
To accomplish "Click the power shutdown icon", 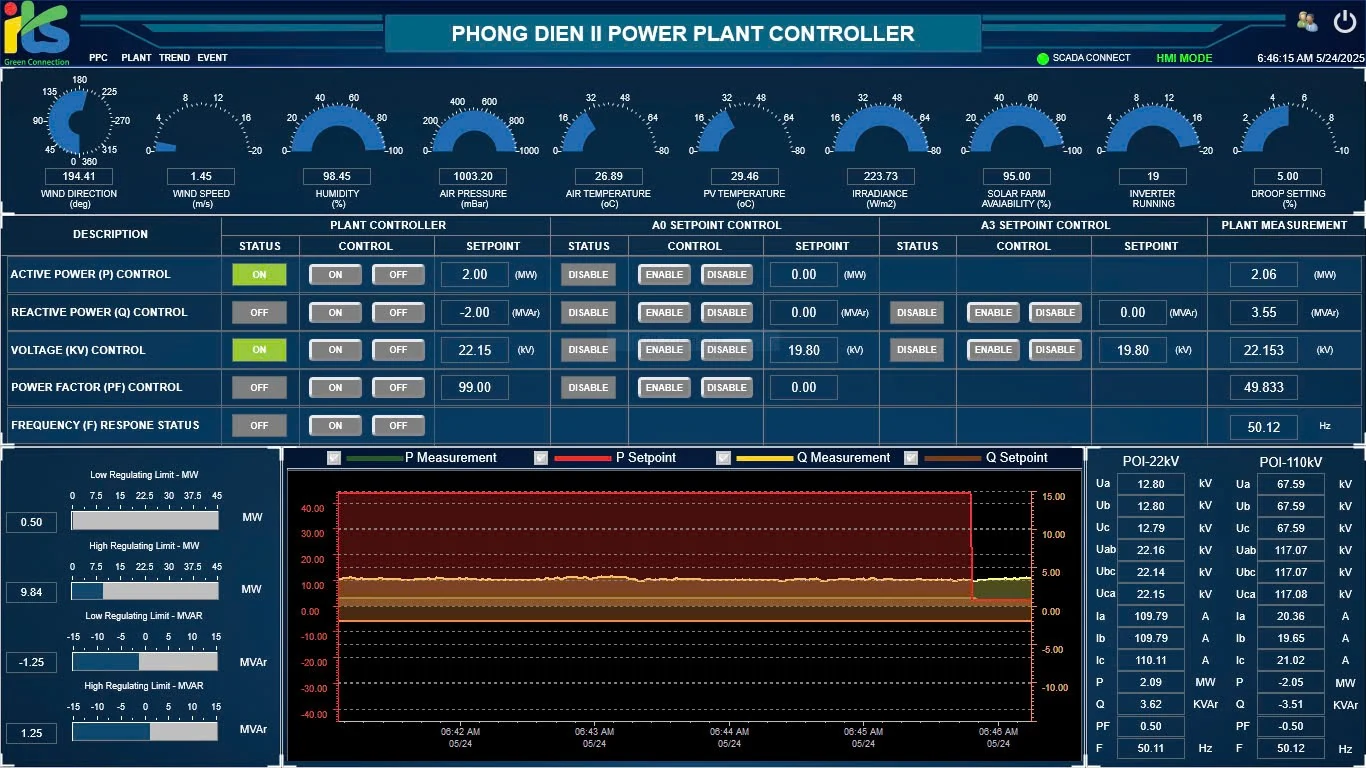I will (x=1345, y=21).
